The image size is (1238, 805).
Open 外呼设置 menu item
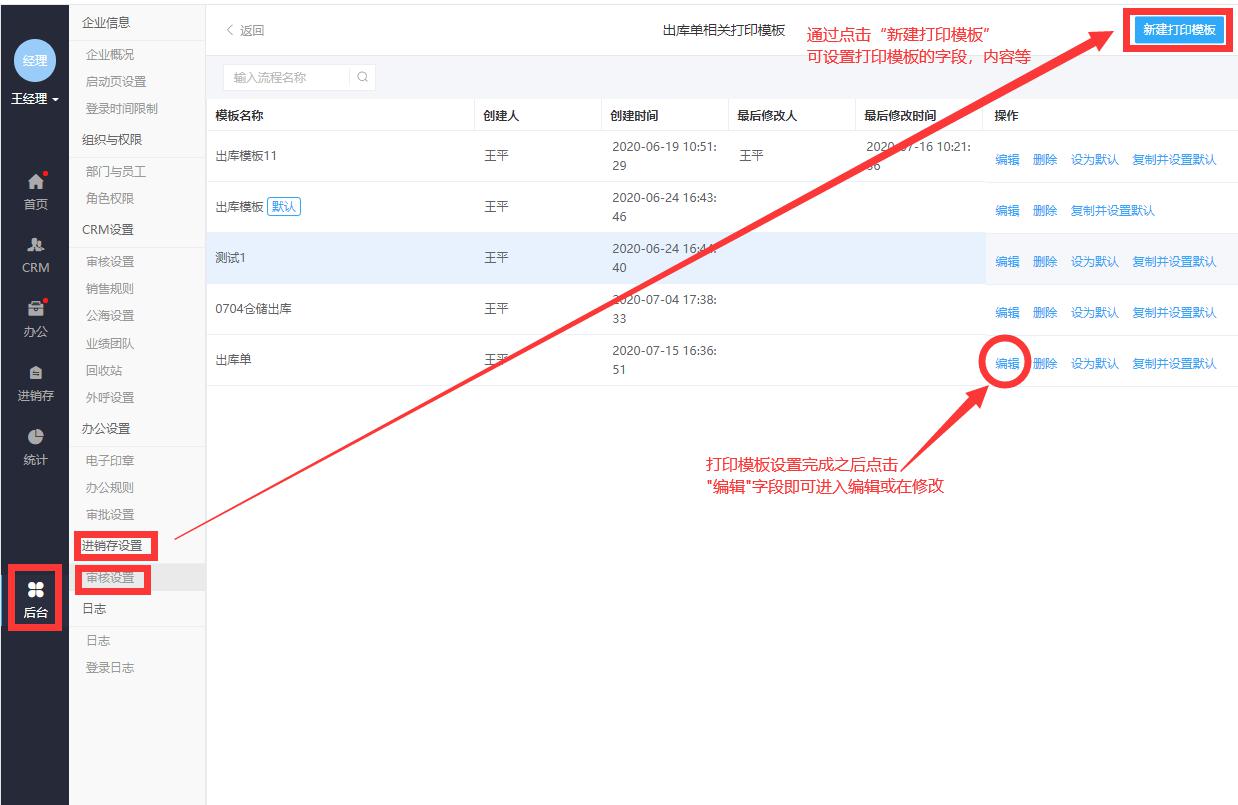tap(110, 398)
